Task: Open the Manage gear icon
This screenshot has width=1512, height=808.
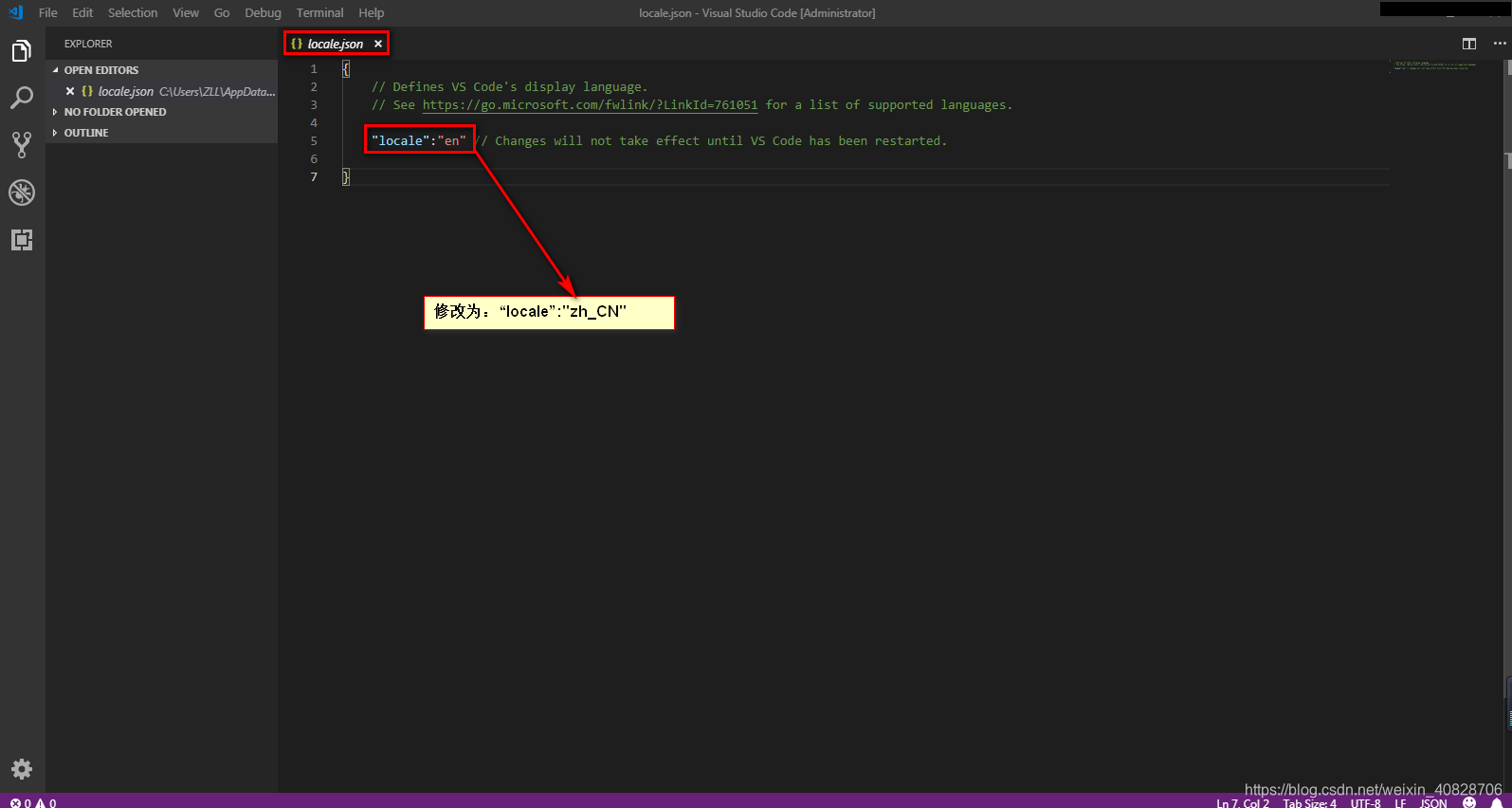Action: (x=22, y=769)
